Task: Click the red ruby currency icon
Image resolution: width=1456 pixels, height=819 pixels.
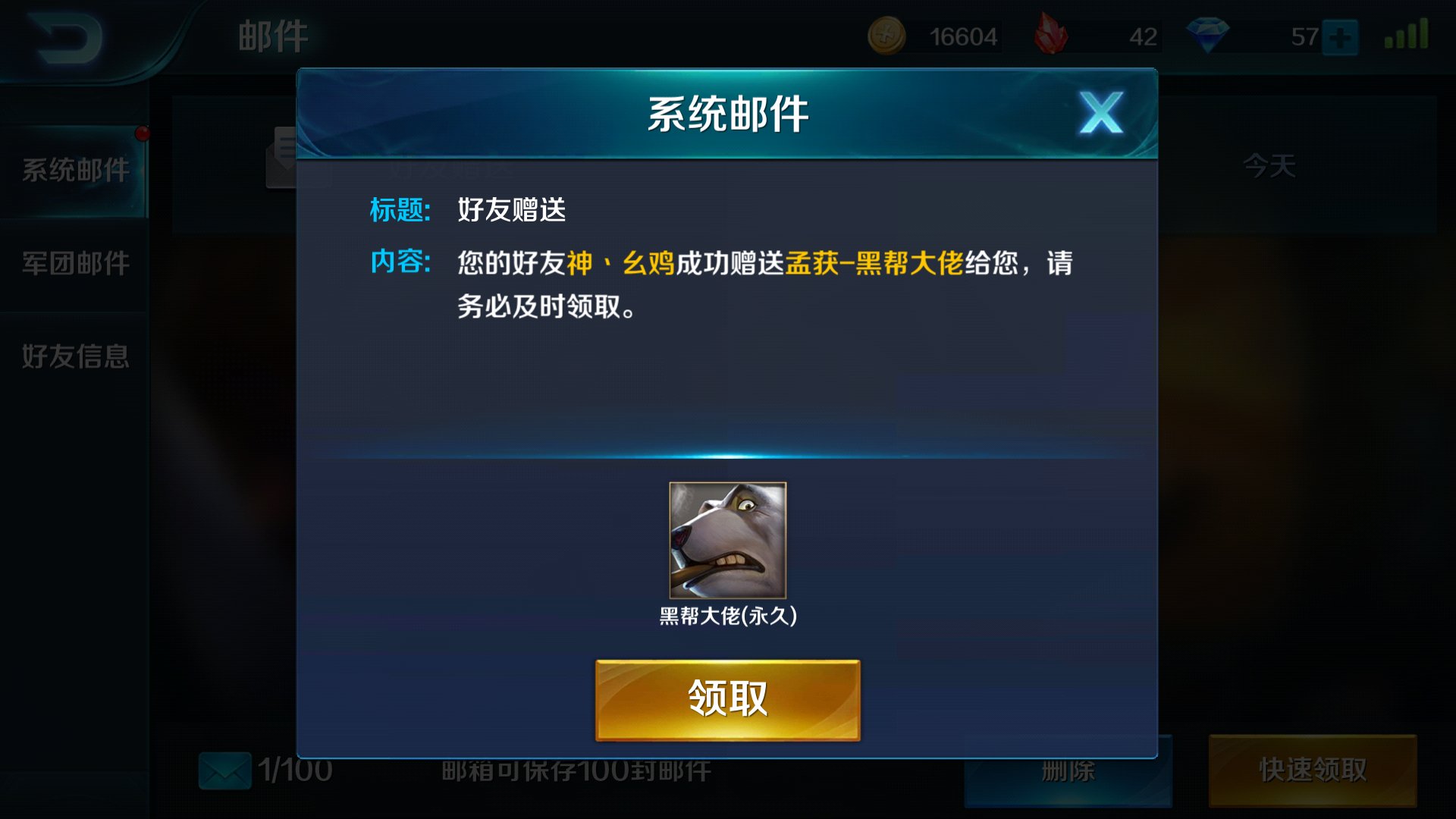Action: coord(1051,34)
